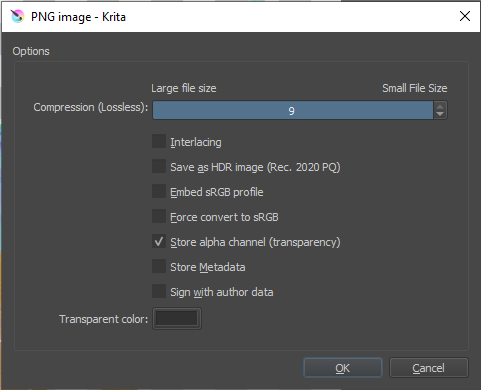Click the 'Small File Size' label

[415, 88]
